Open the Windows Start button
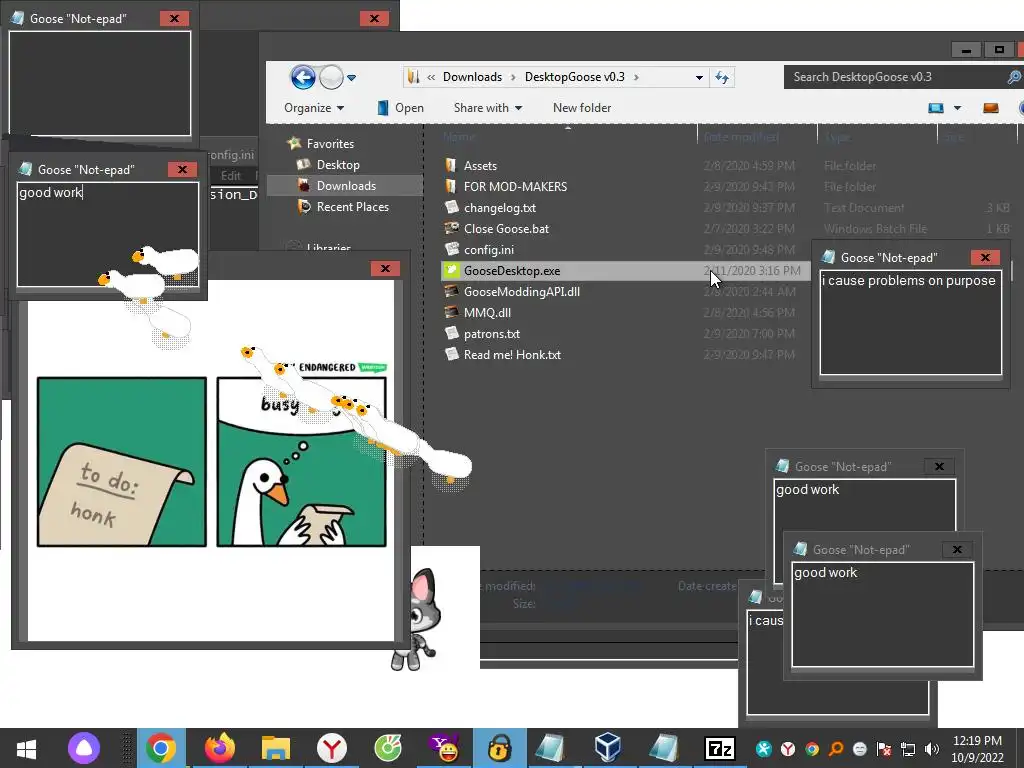The image size is (1024, 768). [26, 748]
